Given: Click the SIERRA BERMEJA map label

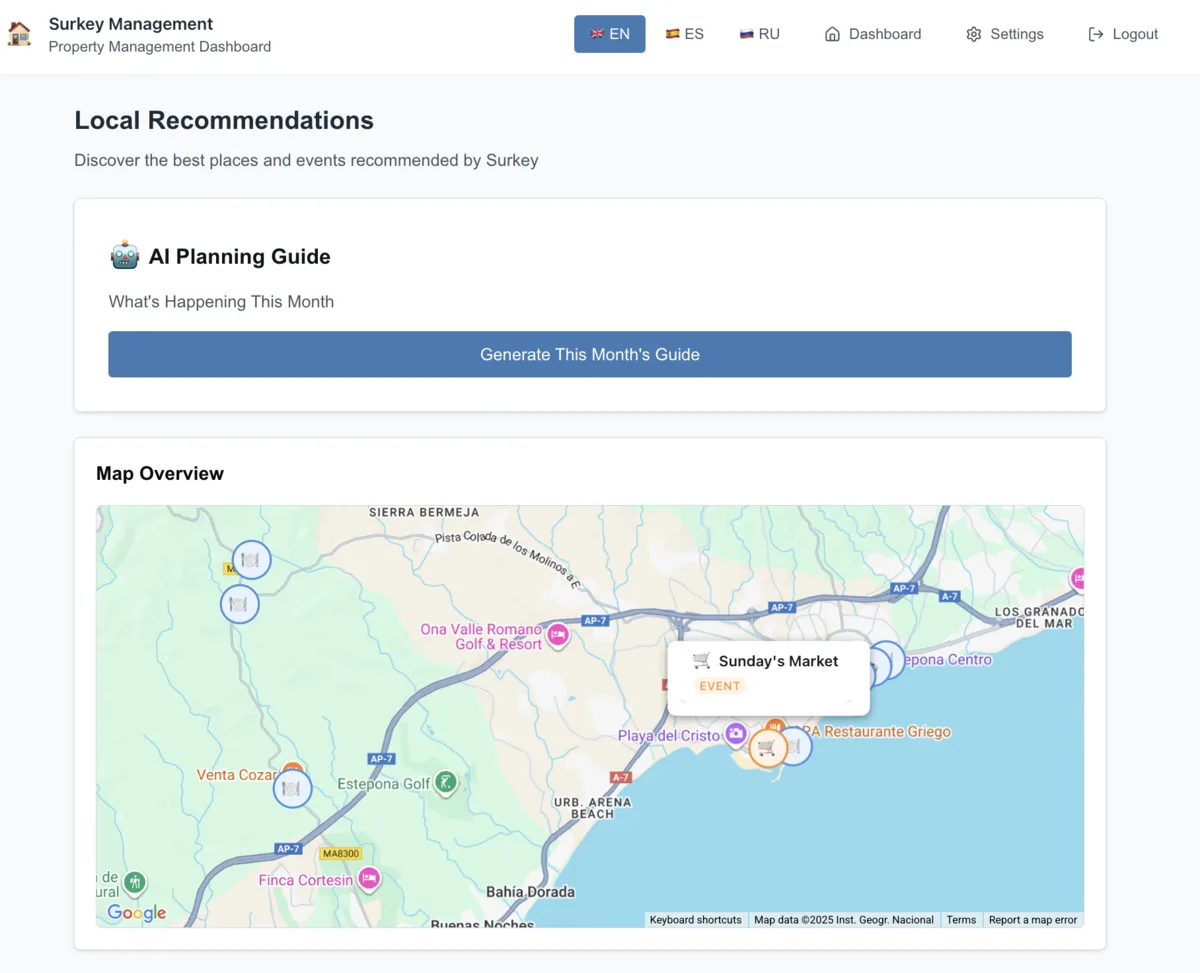Looking at the screenshot, I should pyautogui.click(x=424, y=512).
